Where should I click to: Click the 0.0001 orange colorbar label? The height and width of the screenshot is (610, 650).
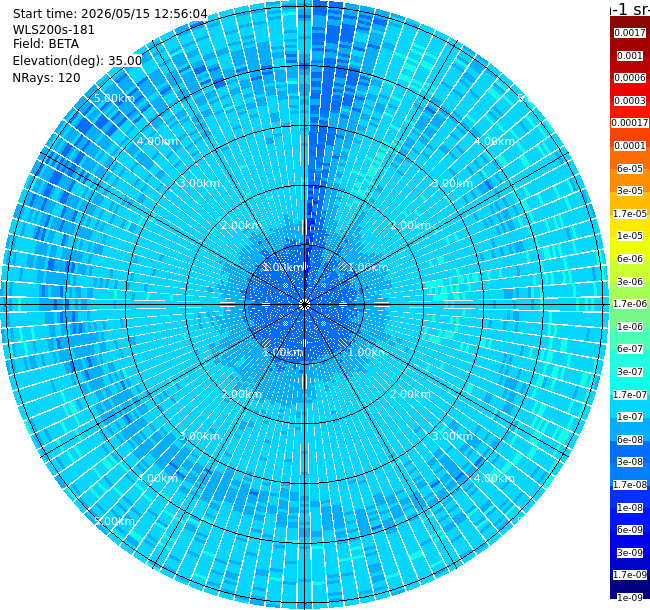pos(630,146)
